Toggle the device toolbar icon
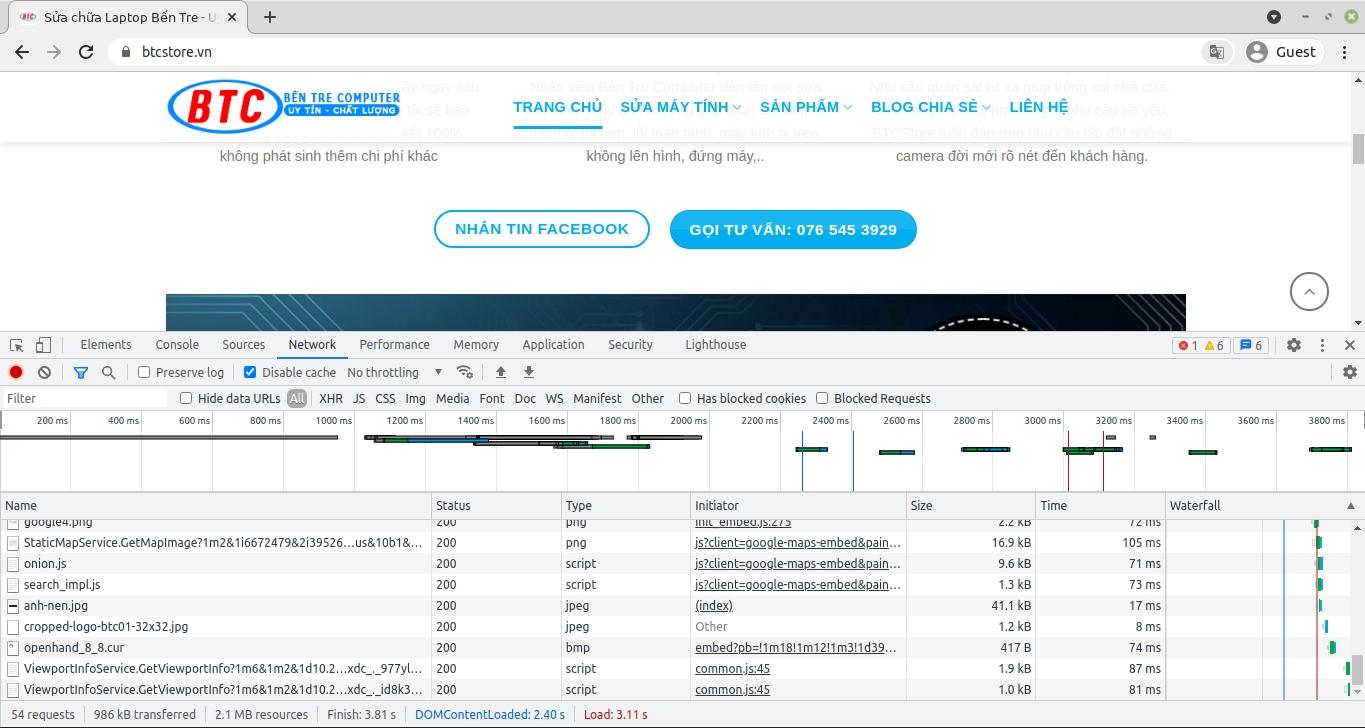Viewport: 1365px width, 728px height. (43, 345)
